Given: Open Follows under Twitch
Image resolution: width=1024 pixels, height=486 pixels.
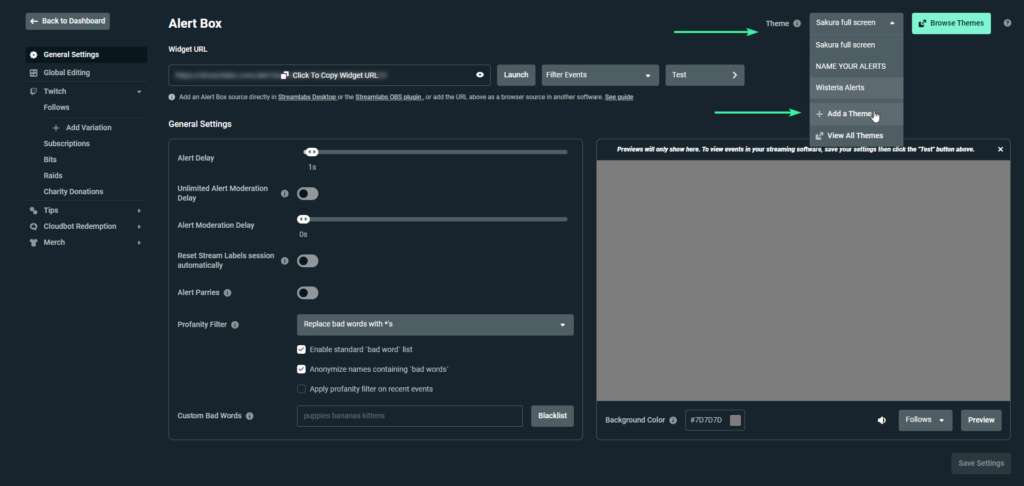Looking at the screenshot, I should pyautogui.click(x=56, y=107).
